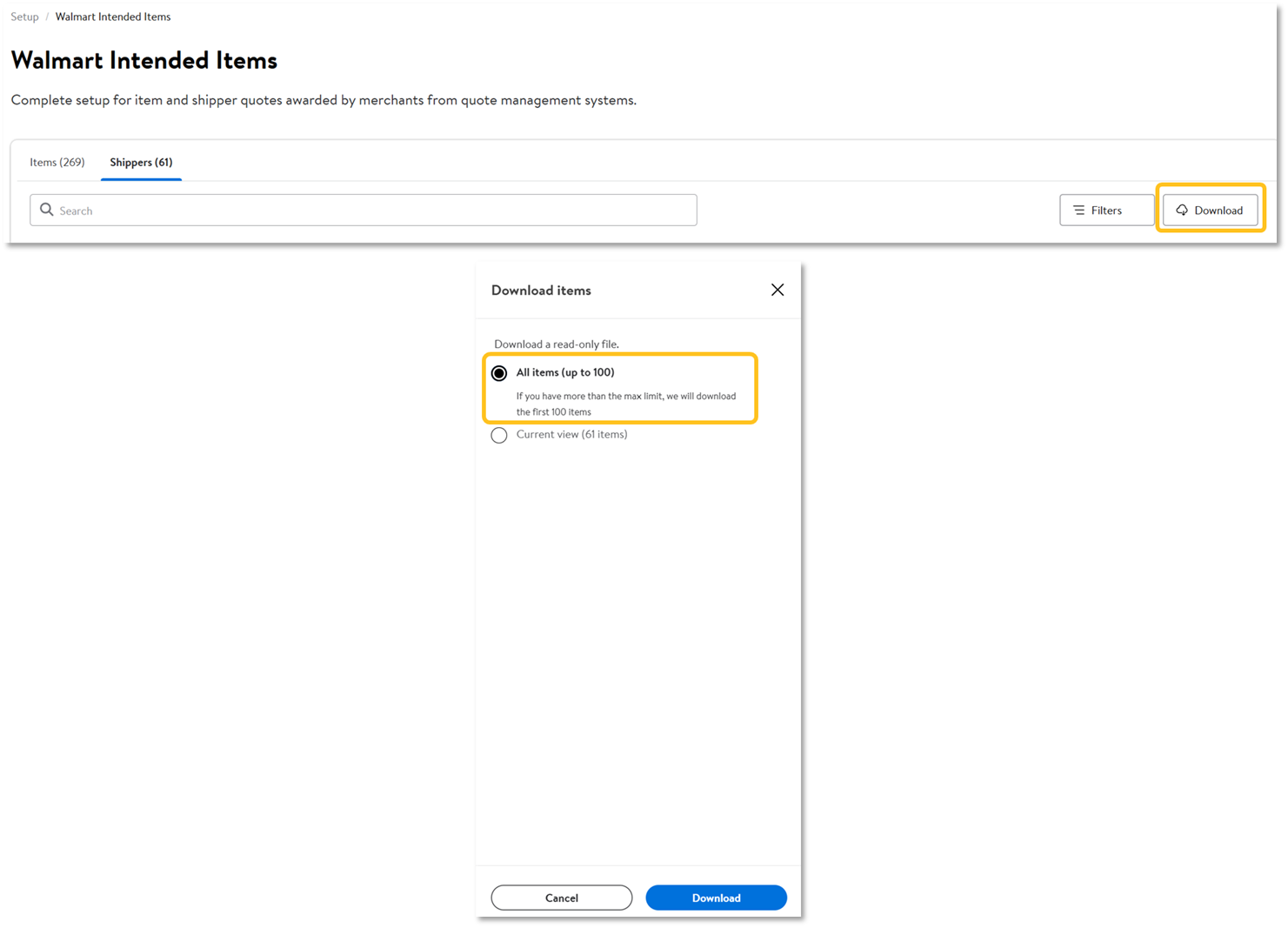Close the Download items dialog
Viewport: 1288px width, 928px height.
click(777, 290)
